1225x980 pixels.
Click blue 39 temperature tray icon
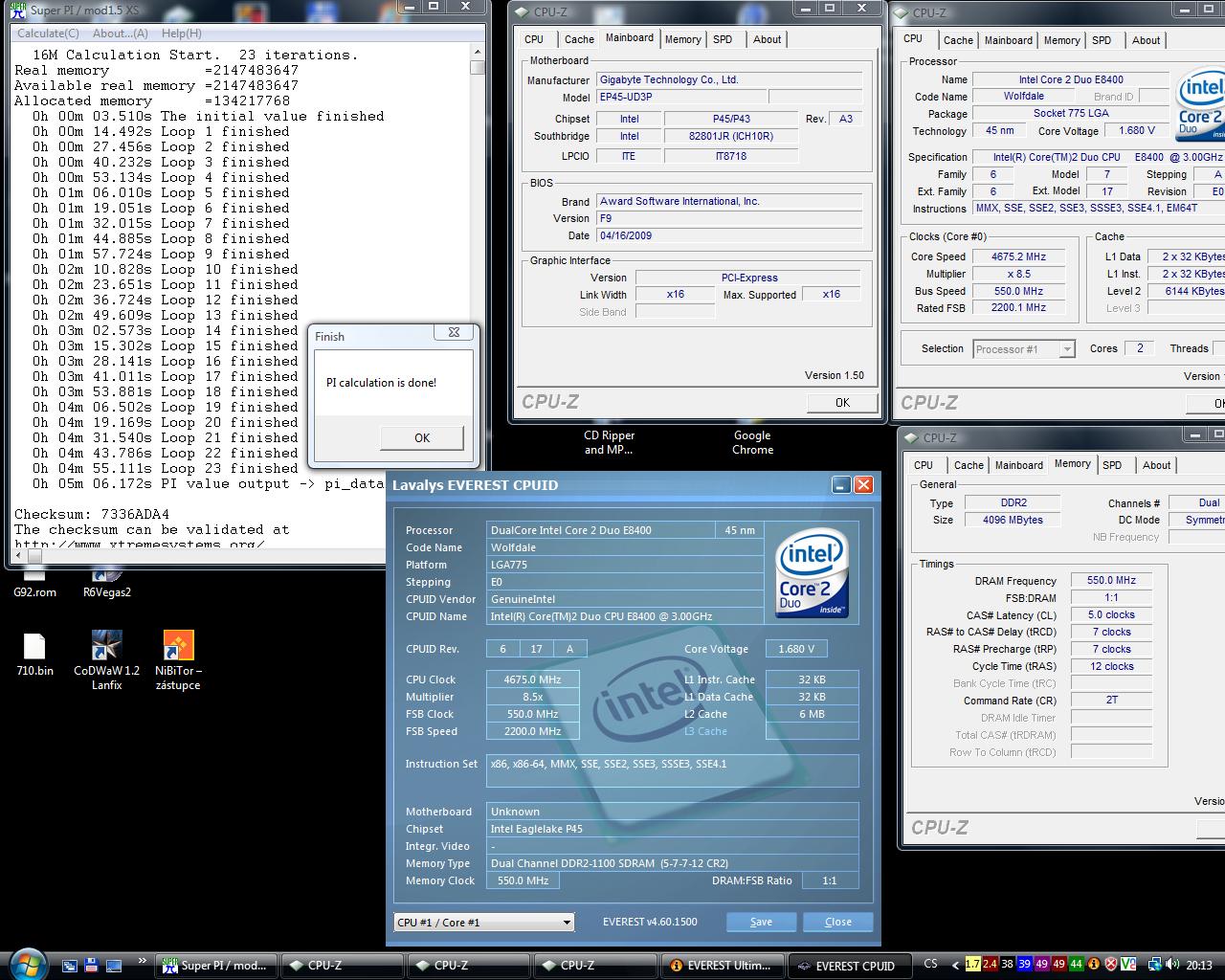pos(1025,965)
